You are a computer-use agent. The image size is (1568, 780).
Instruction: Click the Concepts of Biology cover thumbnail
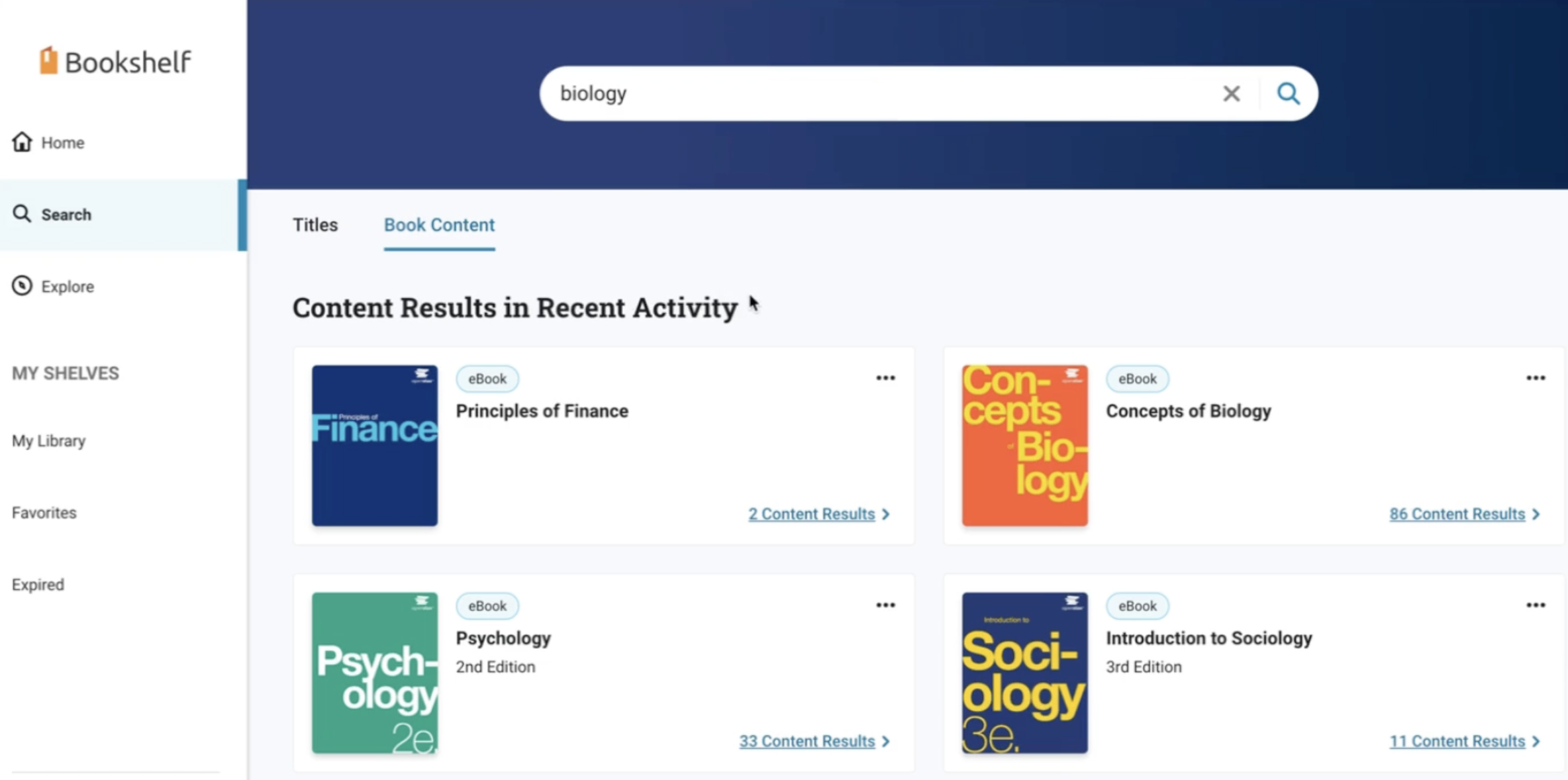point(1024,446)
